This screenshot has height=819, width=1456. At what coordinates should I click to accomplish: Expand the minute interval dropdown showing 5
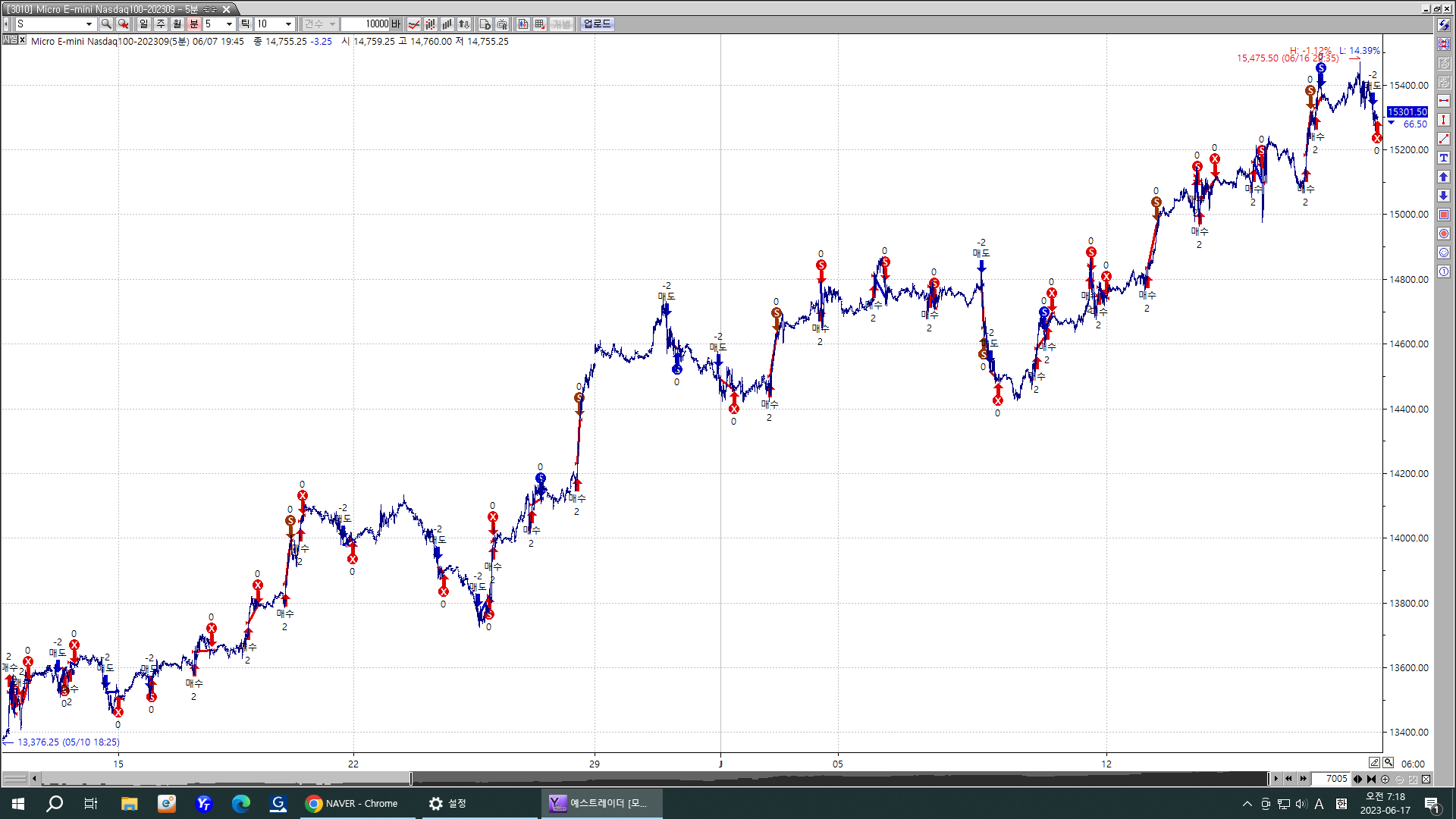[229, 24]
